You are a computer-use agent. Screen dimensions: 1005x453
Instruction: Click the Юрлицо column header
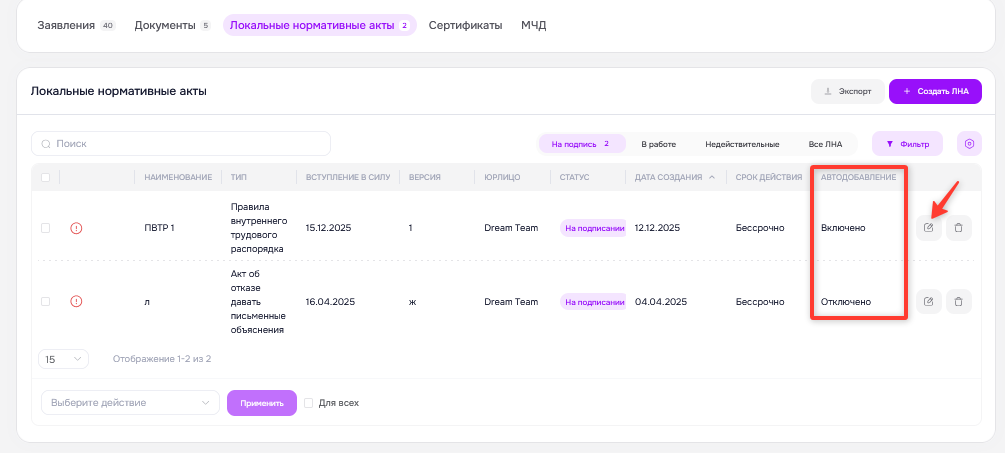pyautogui.click(x=502, y=177)
